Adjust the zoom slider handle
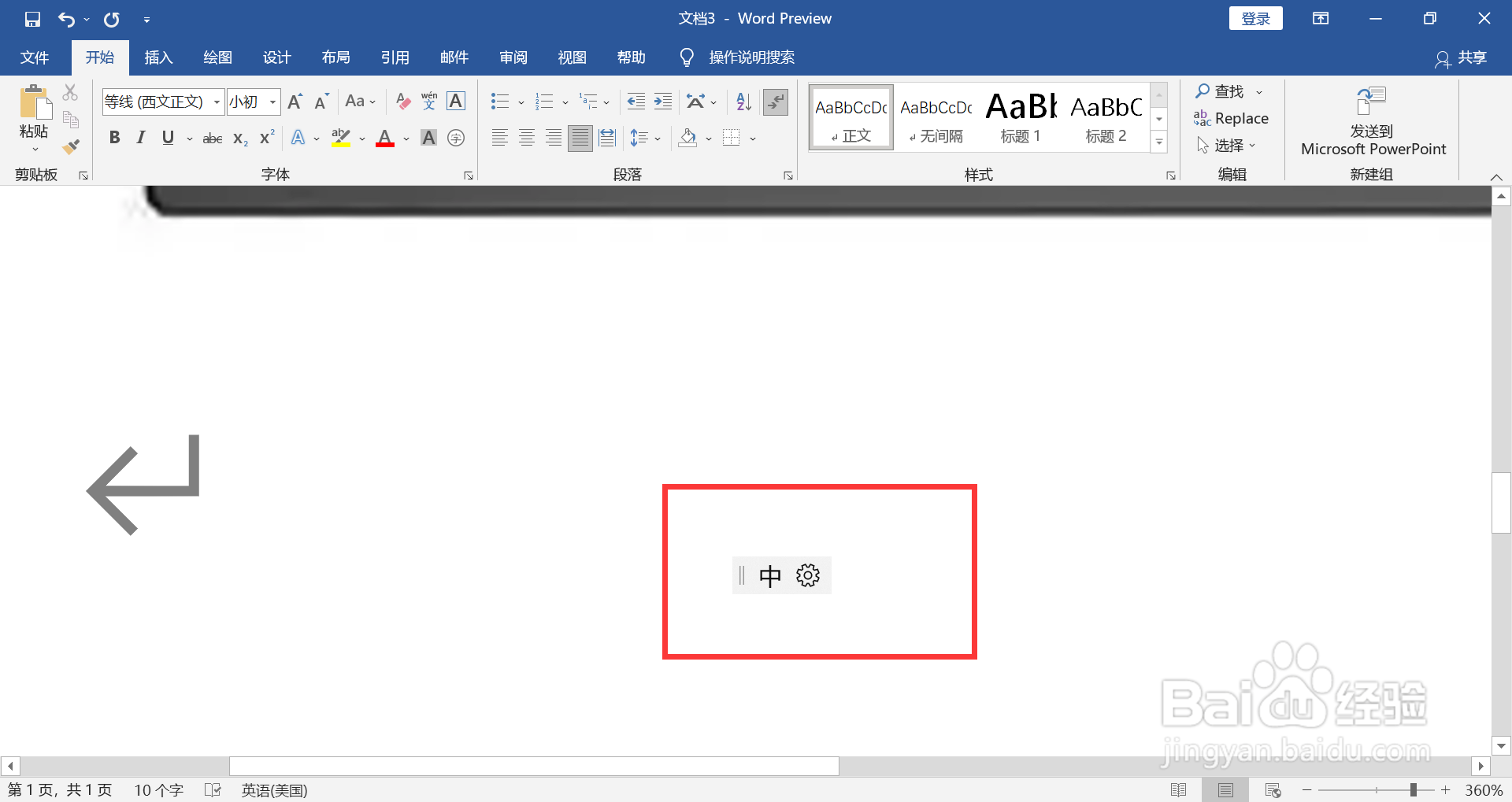The image size is (1512, 802). [1414, 789]
